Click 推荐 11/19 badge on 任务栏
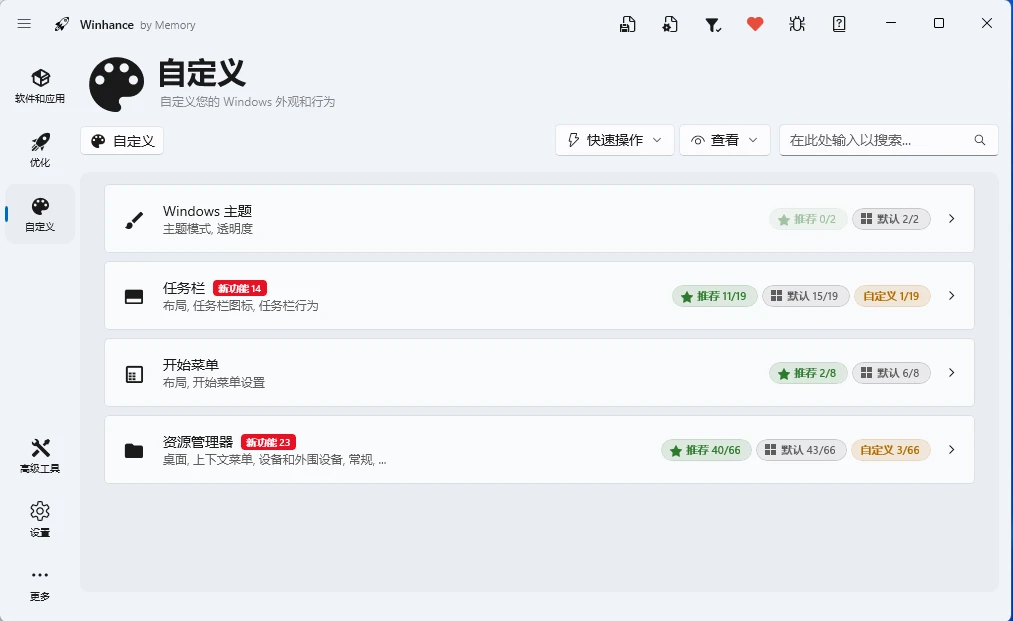The width and height of the screenshot is (1013, 621). point(715,296)
